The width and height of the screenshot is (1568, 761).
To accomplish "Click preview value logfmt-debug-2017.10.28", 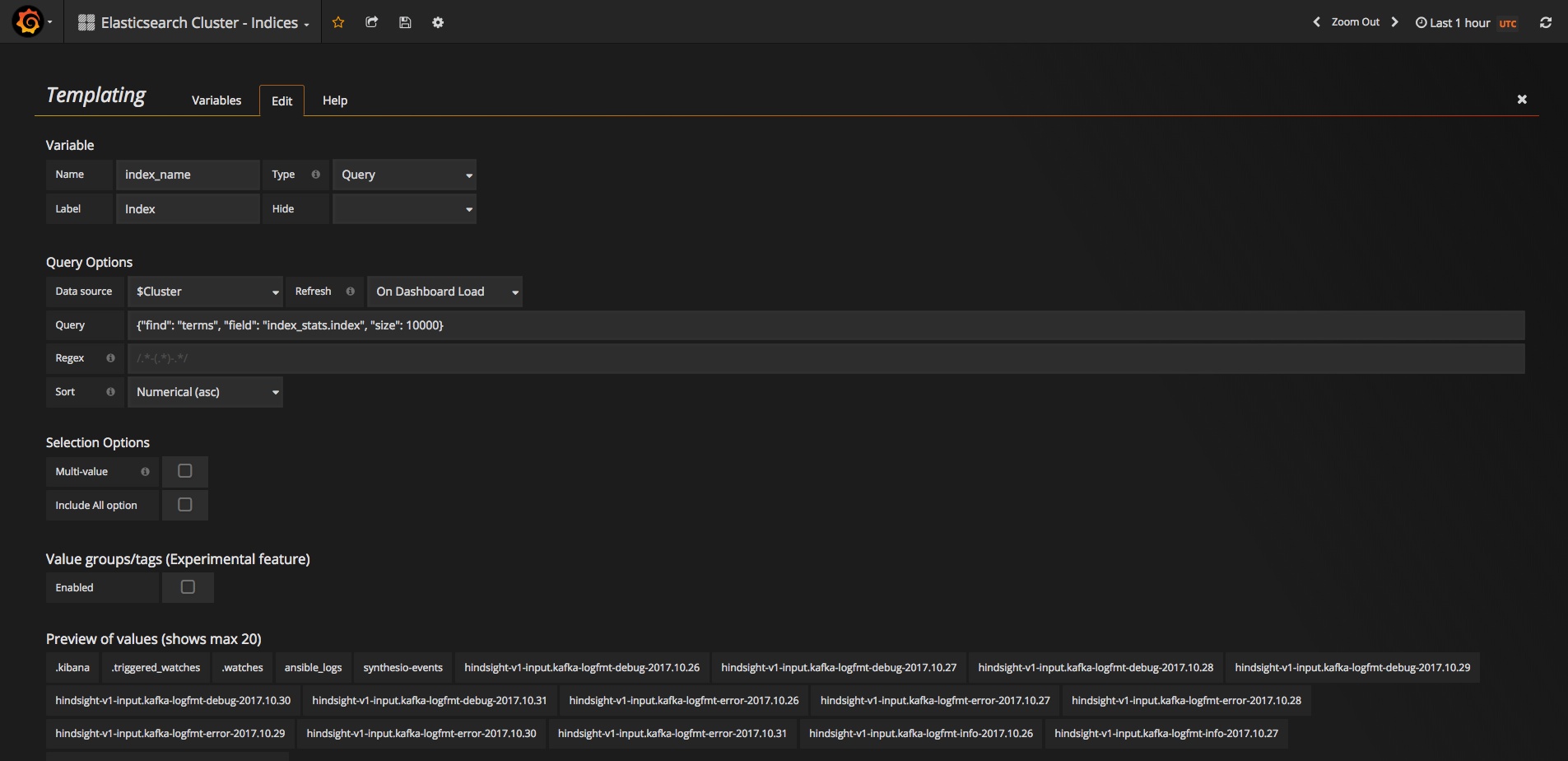I will tap(1096, 668).
